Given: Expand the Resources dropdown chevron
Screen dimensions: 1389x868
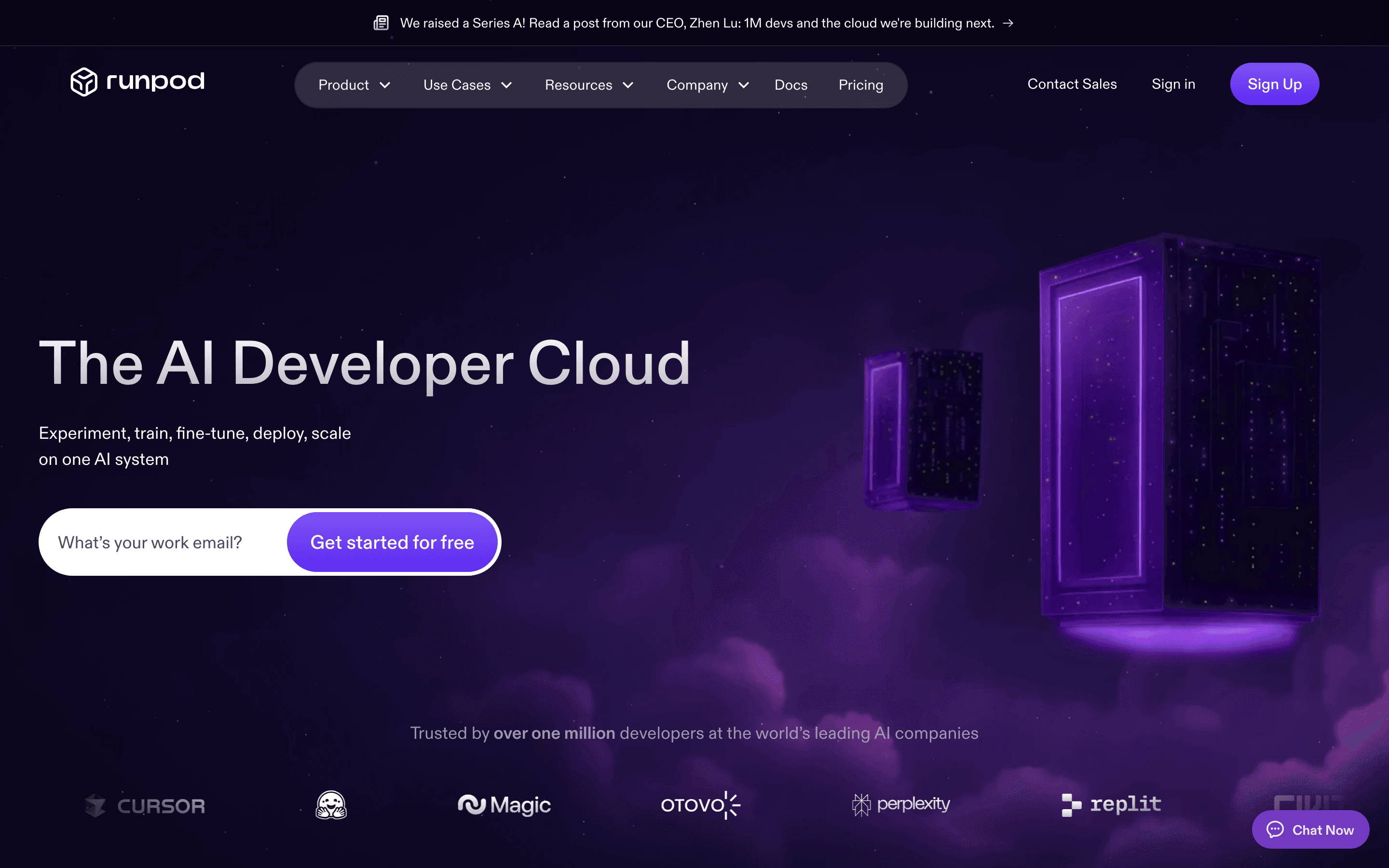Looking at the screenshot, I should click(628, 85).
